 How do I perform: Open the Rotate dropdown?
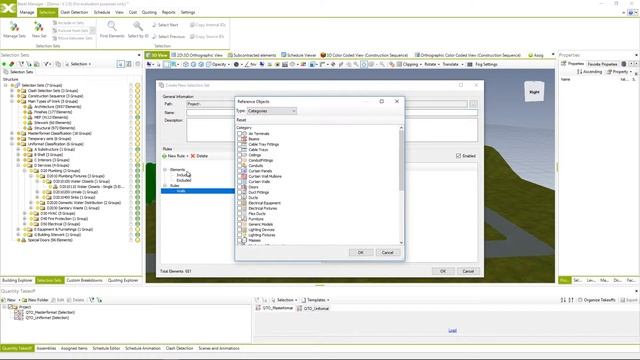tap(432, 64)
